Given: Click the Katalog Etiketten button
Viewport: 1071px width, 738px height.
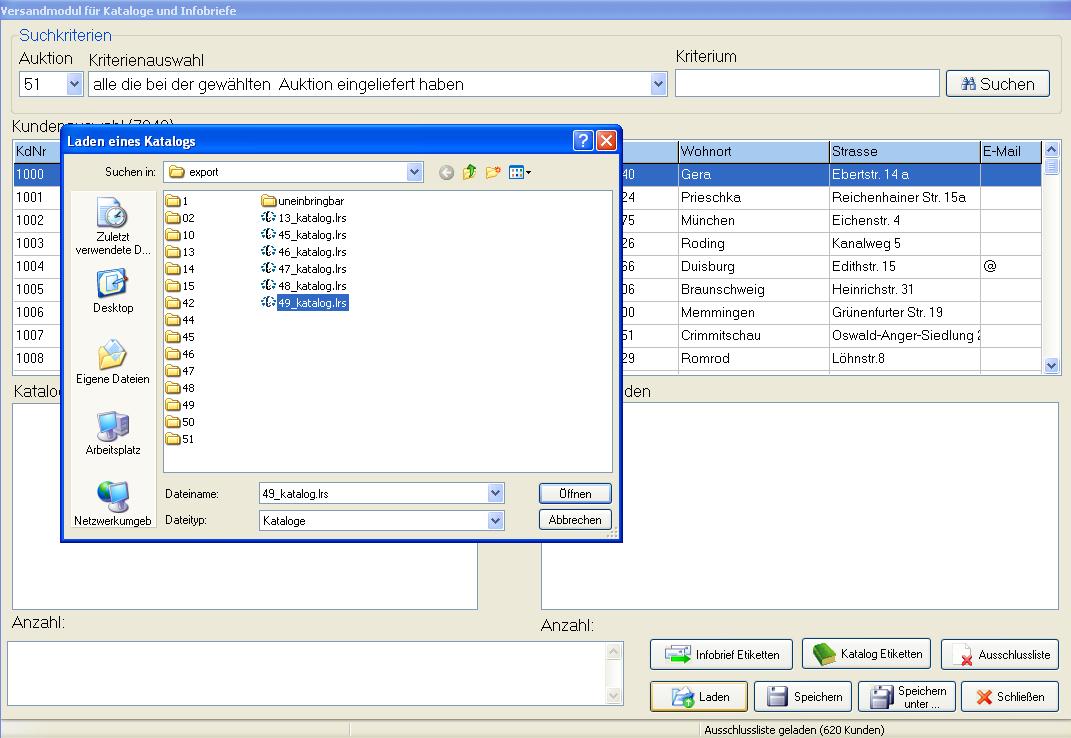Looking at the screenshot, I should pos(866,654).
